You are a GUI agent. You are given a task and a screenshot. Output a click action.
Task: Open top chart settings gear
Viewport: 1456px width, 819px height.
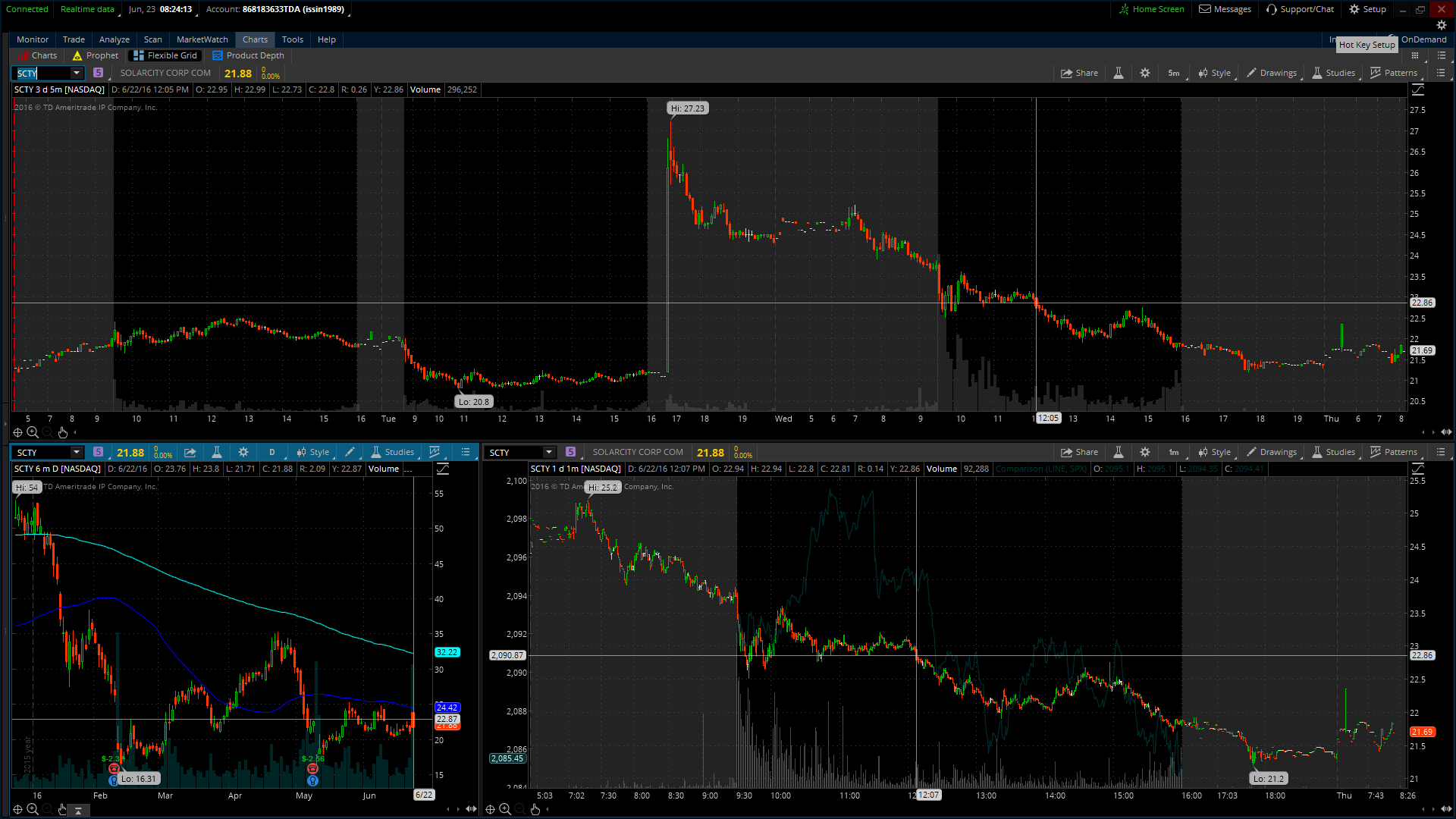[x=1145, y=73]
